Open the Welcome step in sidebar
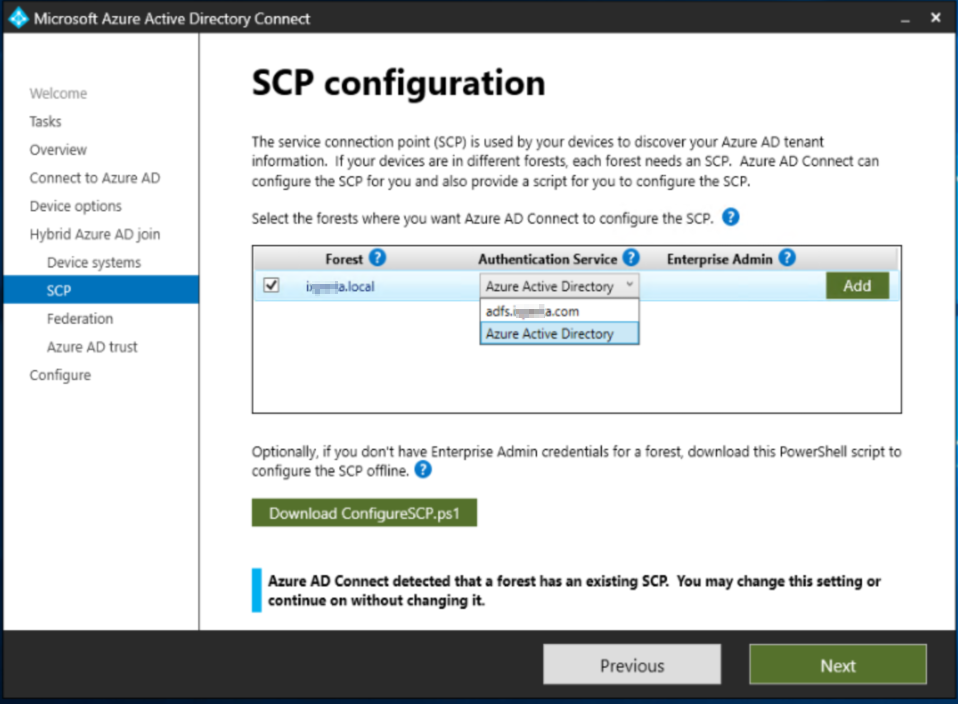 click(x=58, y=94)
